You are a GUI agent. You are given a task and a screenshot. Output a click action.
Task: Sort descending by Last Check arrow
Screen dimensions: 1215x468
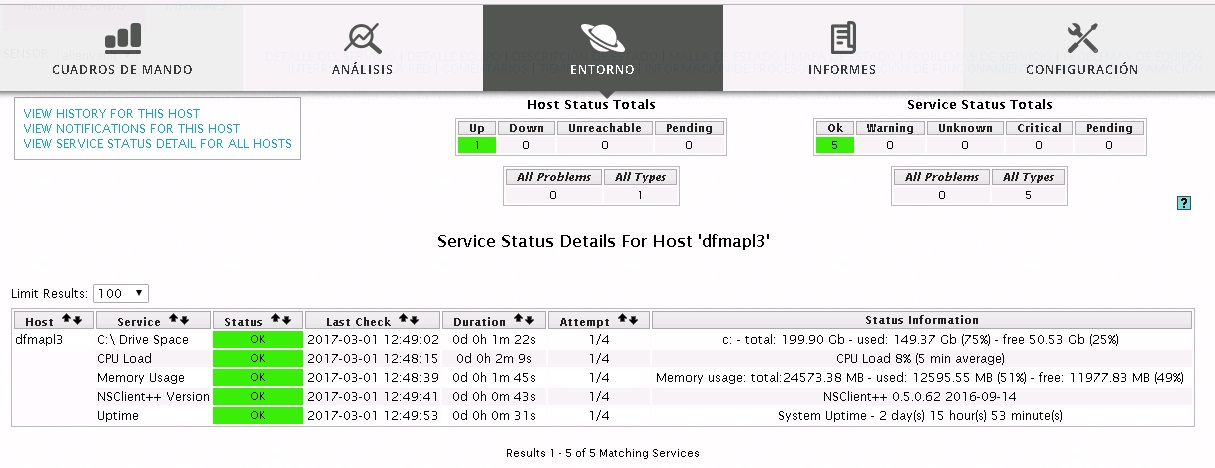coord(415,320)
